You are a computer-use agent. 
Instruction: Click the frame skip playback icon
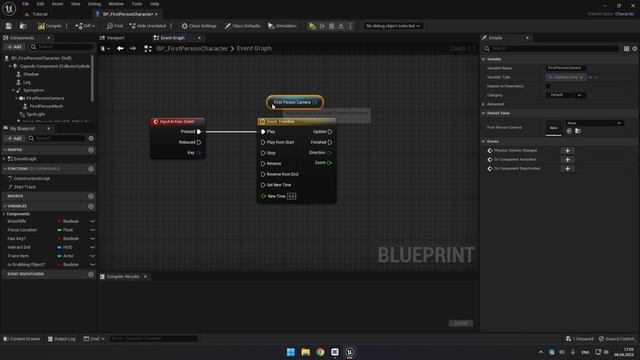click(x=322, y=26)
